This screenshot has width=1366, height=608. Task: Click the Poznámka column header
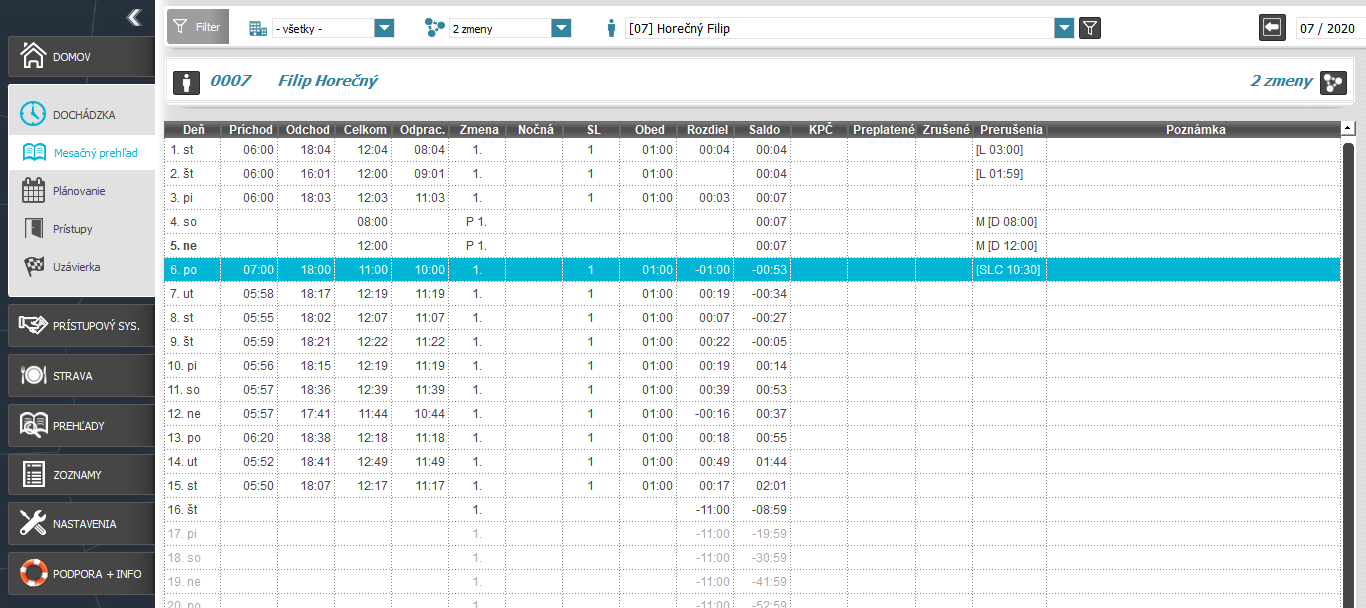(x=1195, y=130)
